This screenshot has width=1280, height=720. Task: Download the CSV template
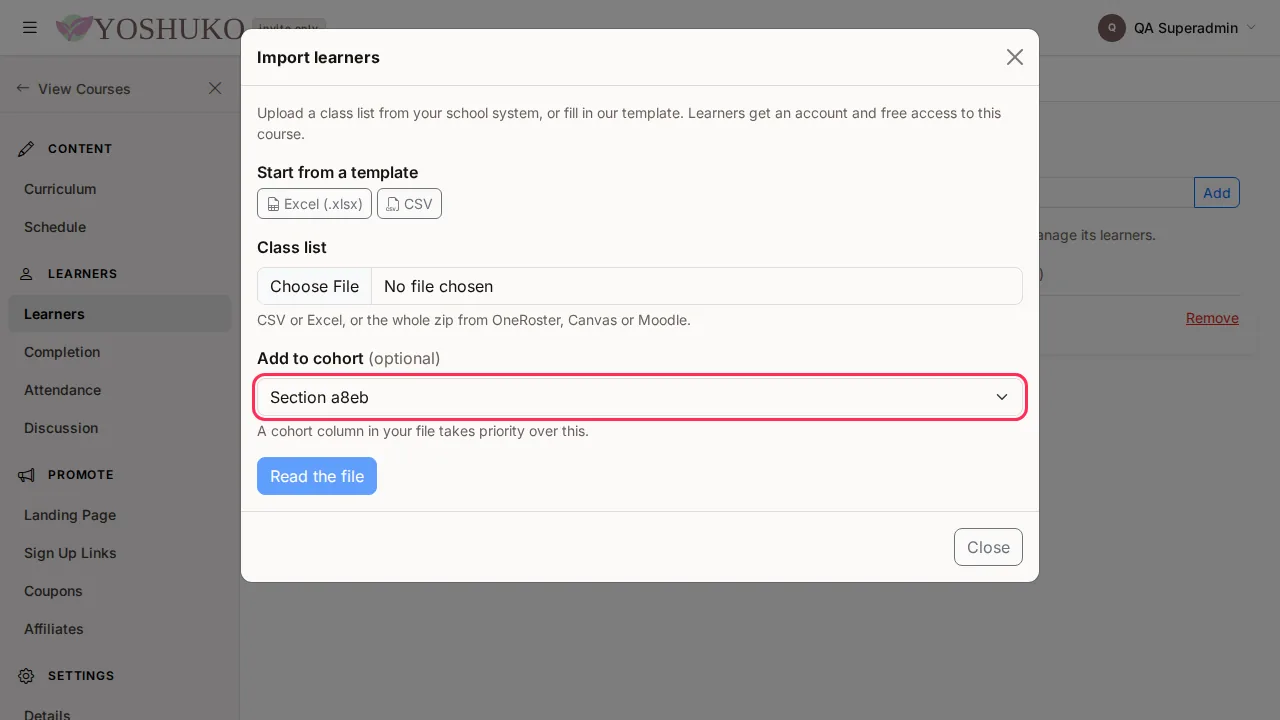[409, 204]
